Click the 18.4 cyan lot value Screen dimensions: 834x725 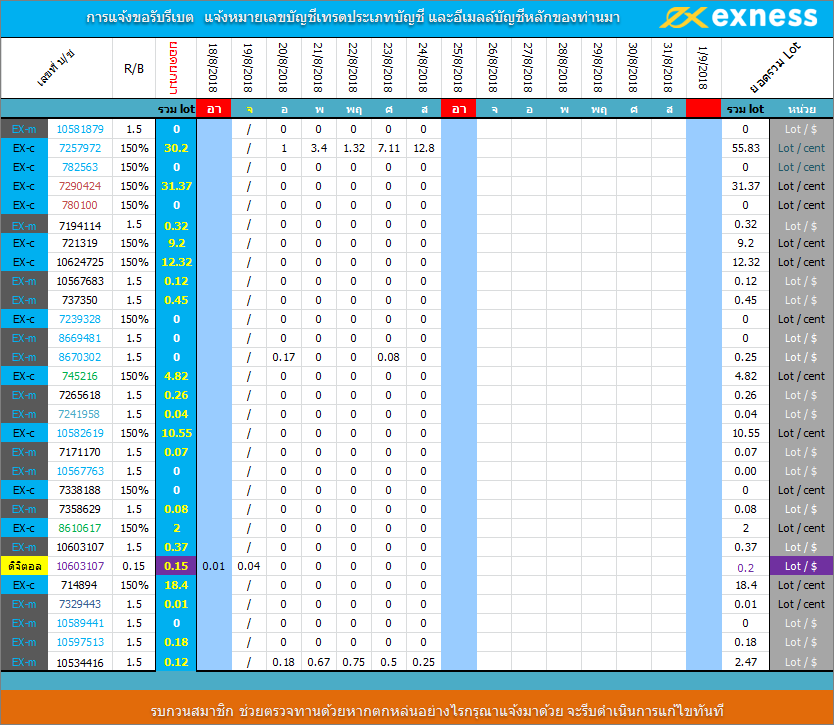point(176,586)
